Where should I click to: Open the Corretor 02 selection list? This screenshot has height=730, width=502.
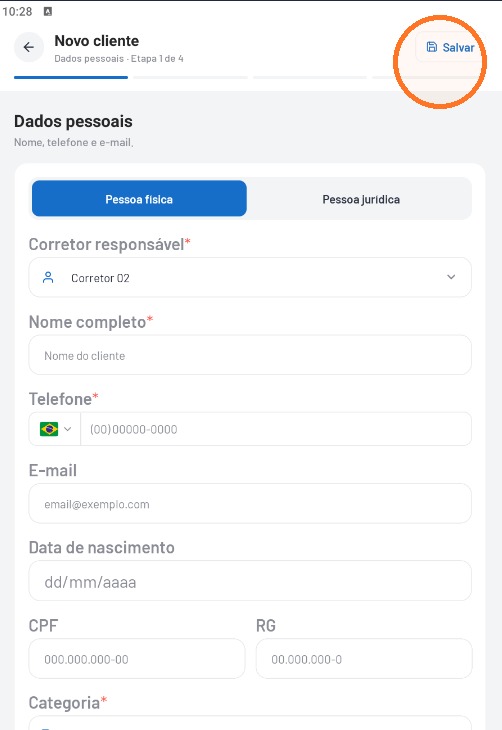(250, 277)
